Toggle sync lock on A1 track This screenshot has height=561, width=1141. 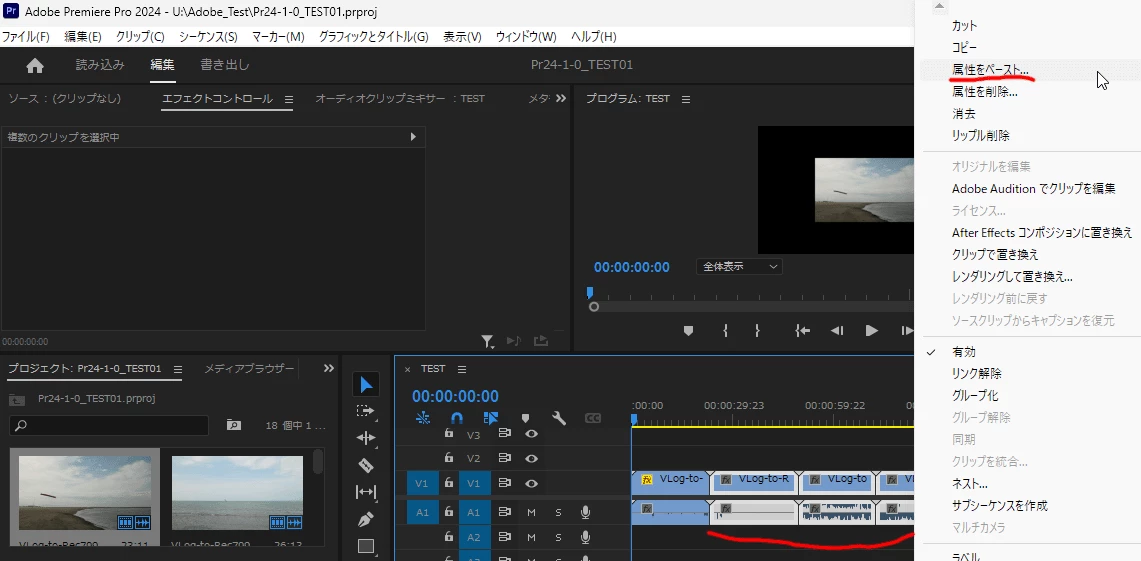tap(504, 513)
